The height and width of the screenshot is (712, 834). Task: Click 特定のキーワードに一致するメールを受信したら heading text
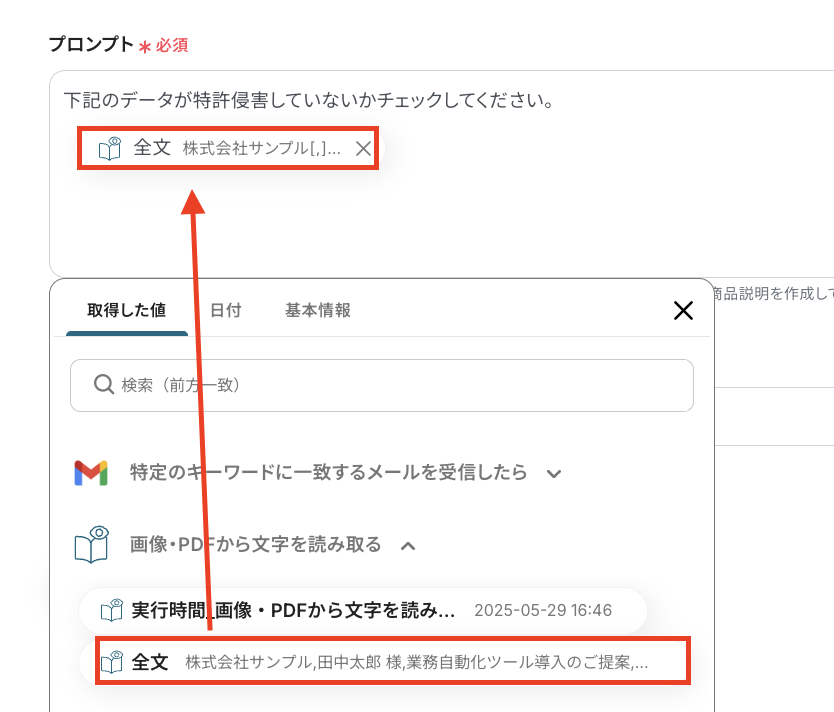328,472
